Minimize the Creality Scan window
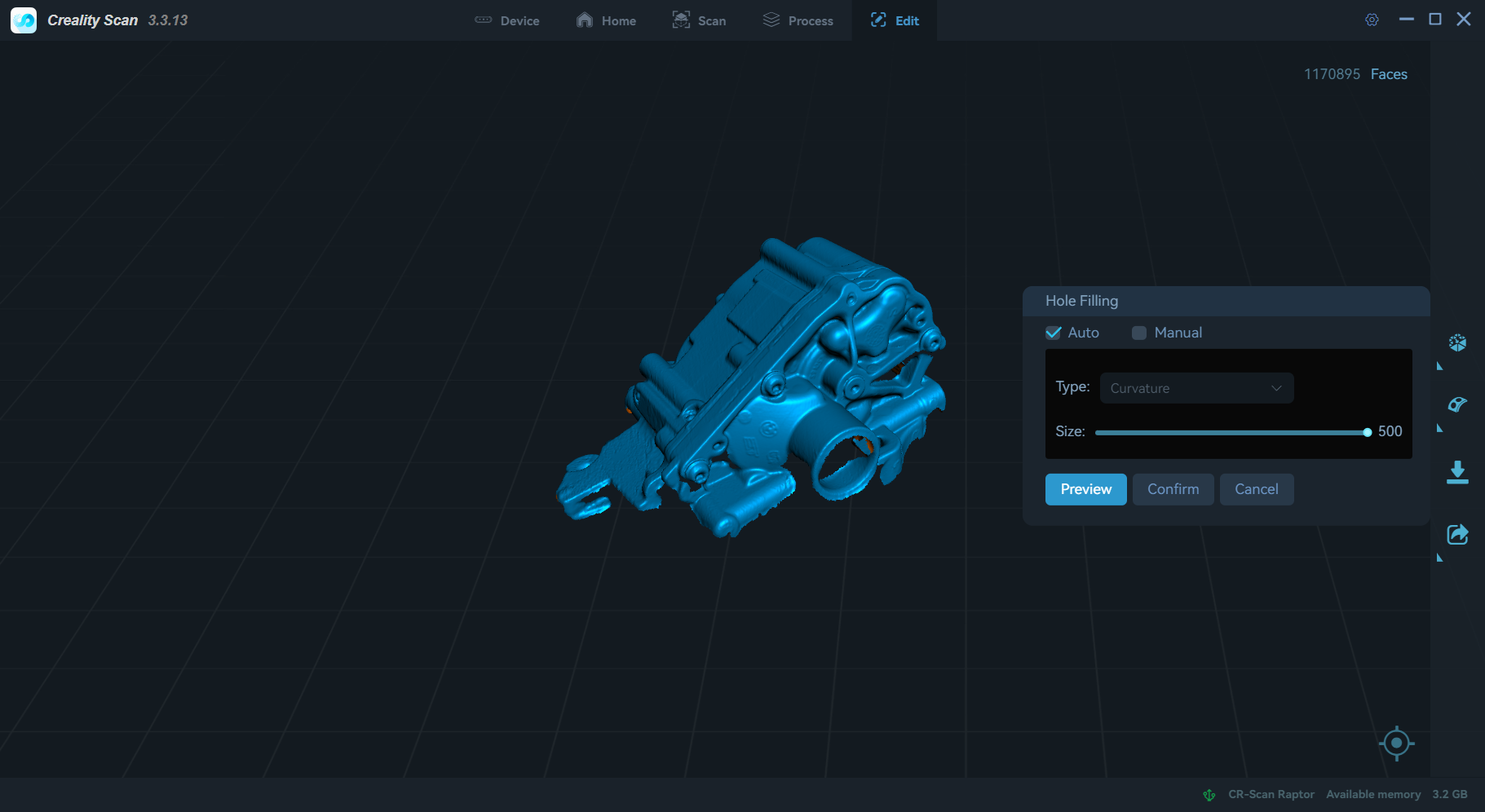 (x=1406, y=20)
